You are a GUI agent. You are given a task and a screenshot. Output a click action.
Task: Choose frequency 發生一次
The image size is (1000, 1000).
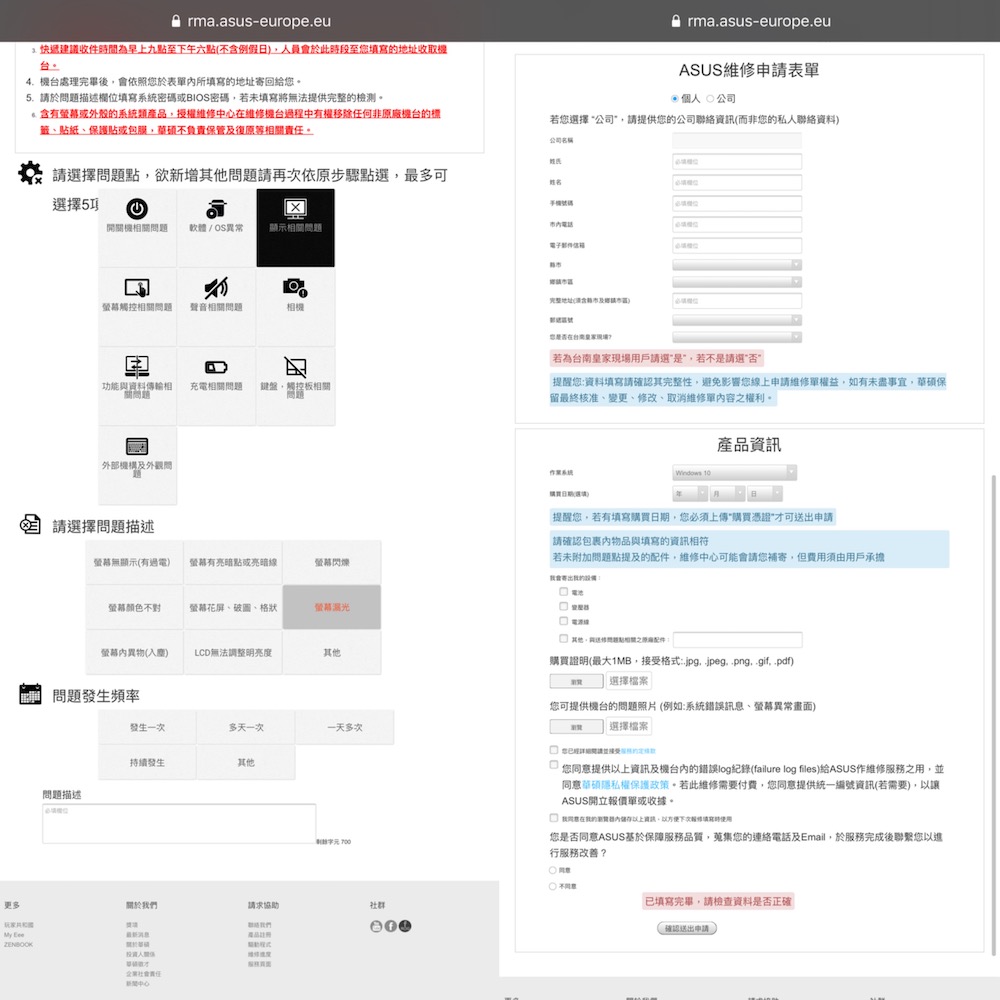click(x=147, y=727)
